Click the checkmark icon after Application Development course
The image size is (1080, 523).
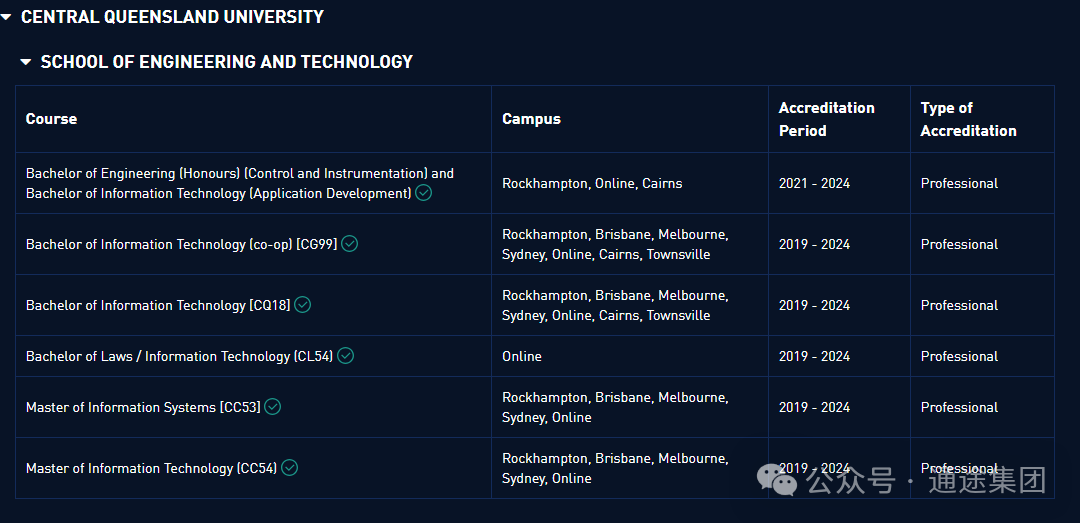tap(424, 193)
